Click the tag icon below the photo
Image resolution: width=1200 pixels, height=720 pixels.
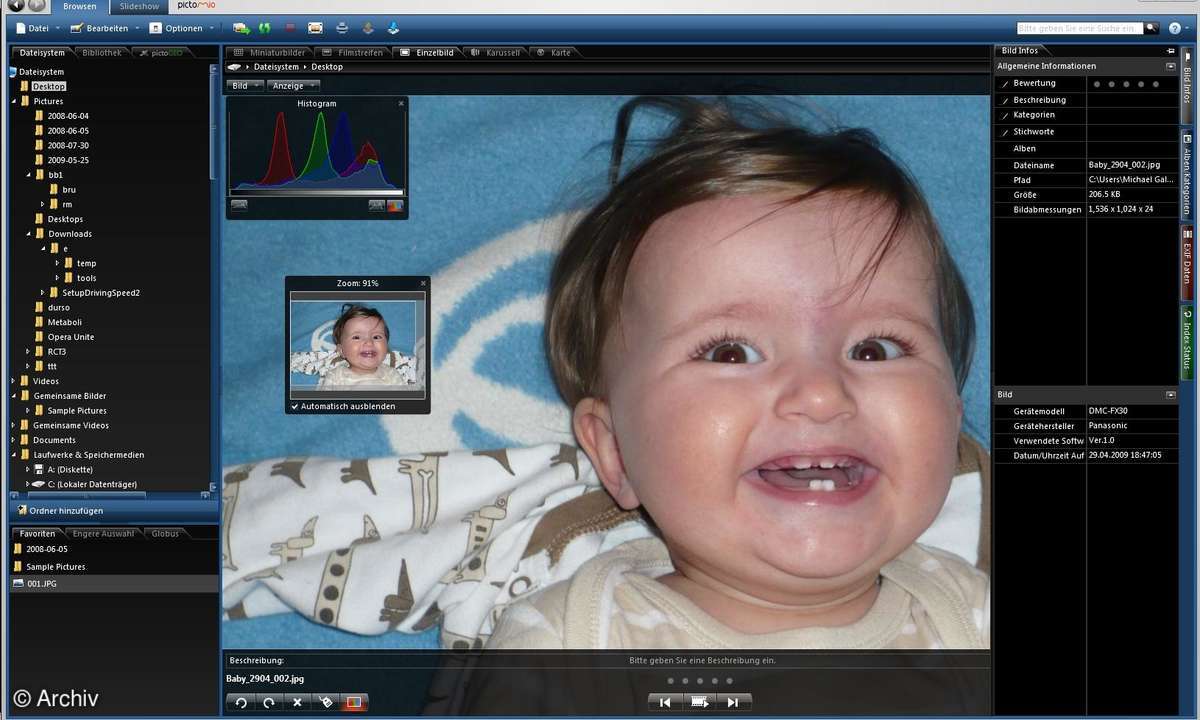pyautogui.click(x=325, y=702)
